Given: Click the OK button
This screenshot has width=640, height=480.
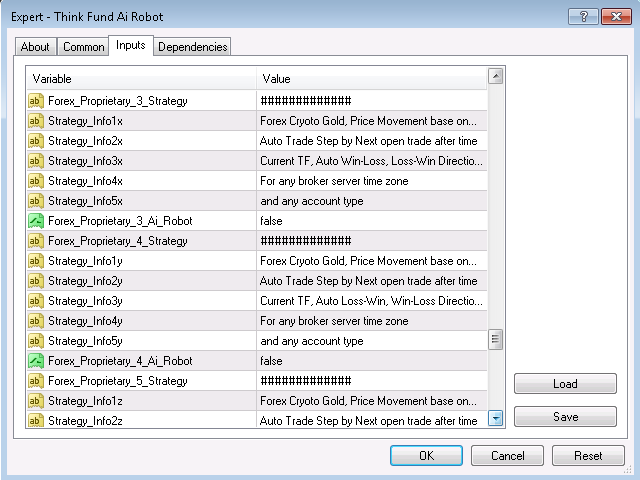Looking at the screenshot, I should (426, 456).
